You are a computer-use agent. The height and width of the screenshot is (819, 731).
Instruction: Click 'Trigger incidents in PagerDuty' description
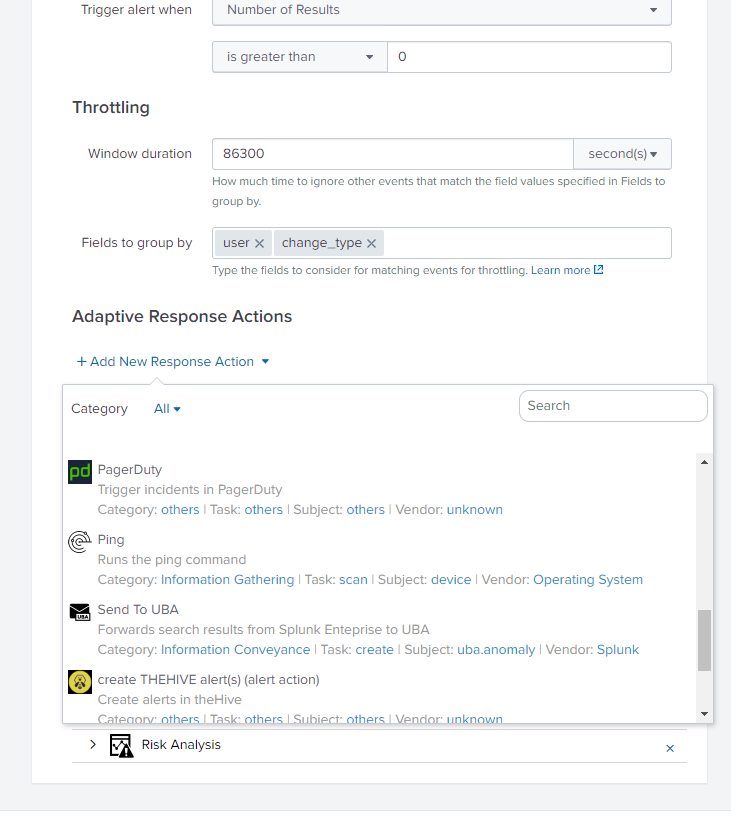[190, 490]
